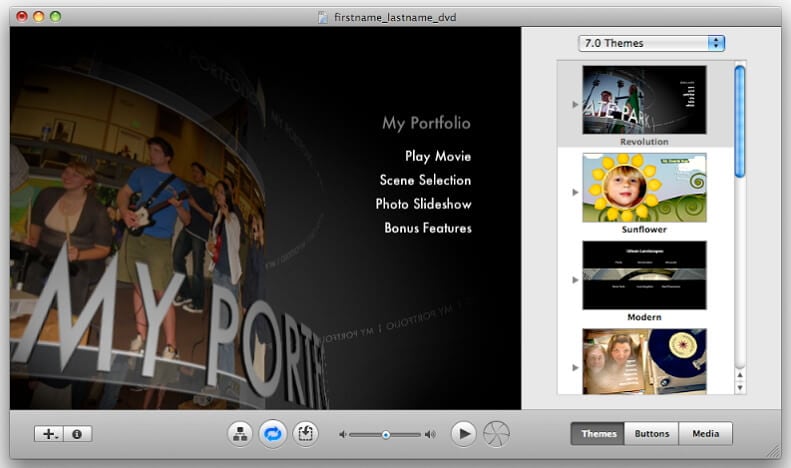The width and height of the screenshot is (791, 468).
Task: Click the Bonus Features menu button
Action: (x=428, y=228)
